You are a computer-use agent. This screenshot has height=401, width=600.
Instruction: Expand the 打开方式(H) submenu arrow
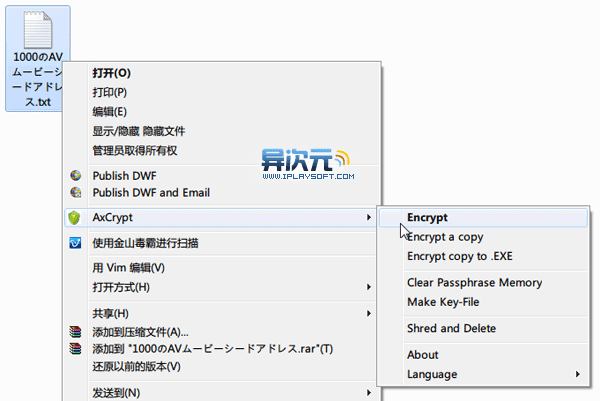pyautogui.click(x=370, y=288)
